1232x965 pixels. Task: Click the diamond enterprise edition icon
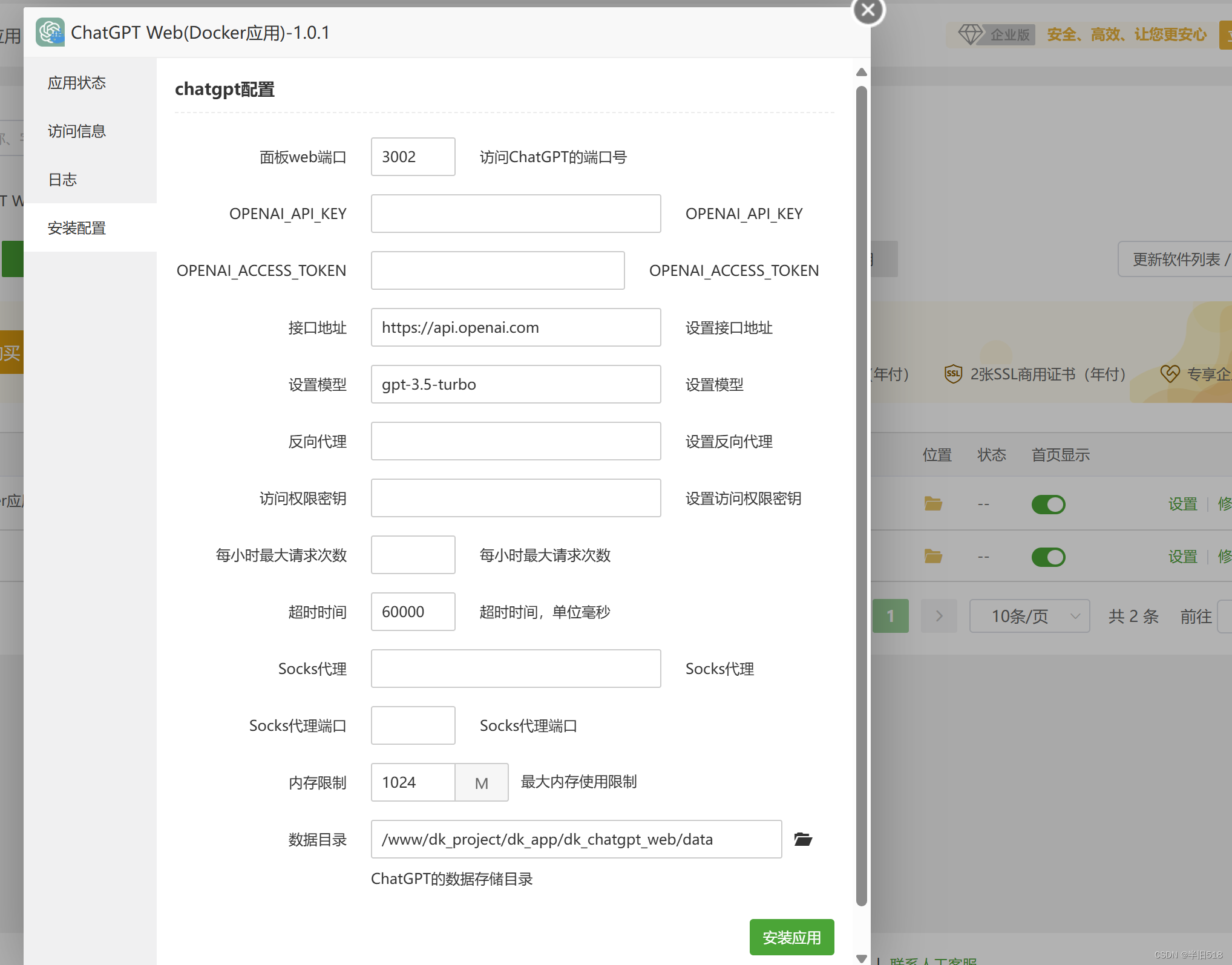pyautogui.click(x=971, y=34)
